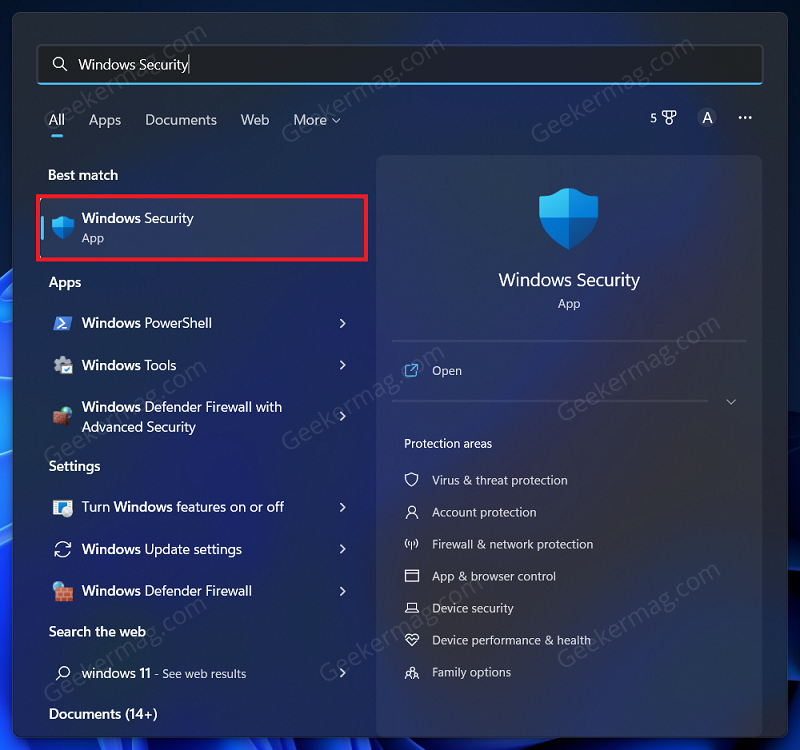Expand the Windows PowerShell result chevron
Image resolution: width=800 pixels, height=750 pixels.
click(343, 323)
